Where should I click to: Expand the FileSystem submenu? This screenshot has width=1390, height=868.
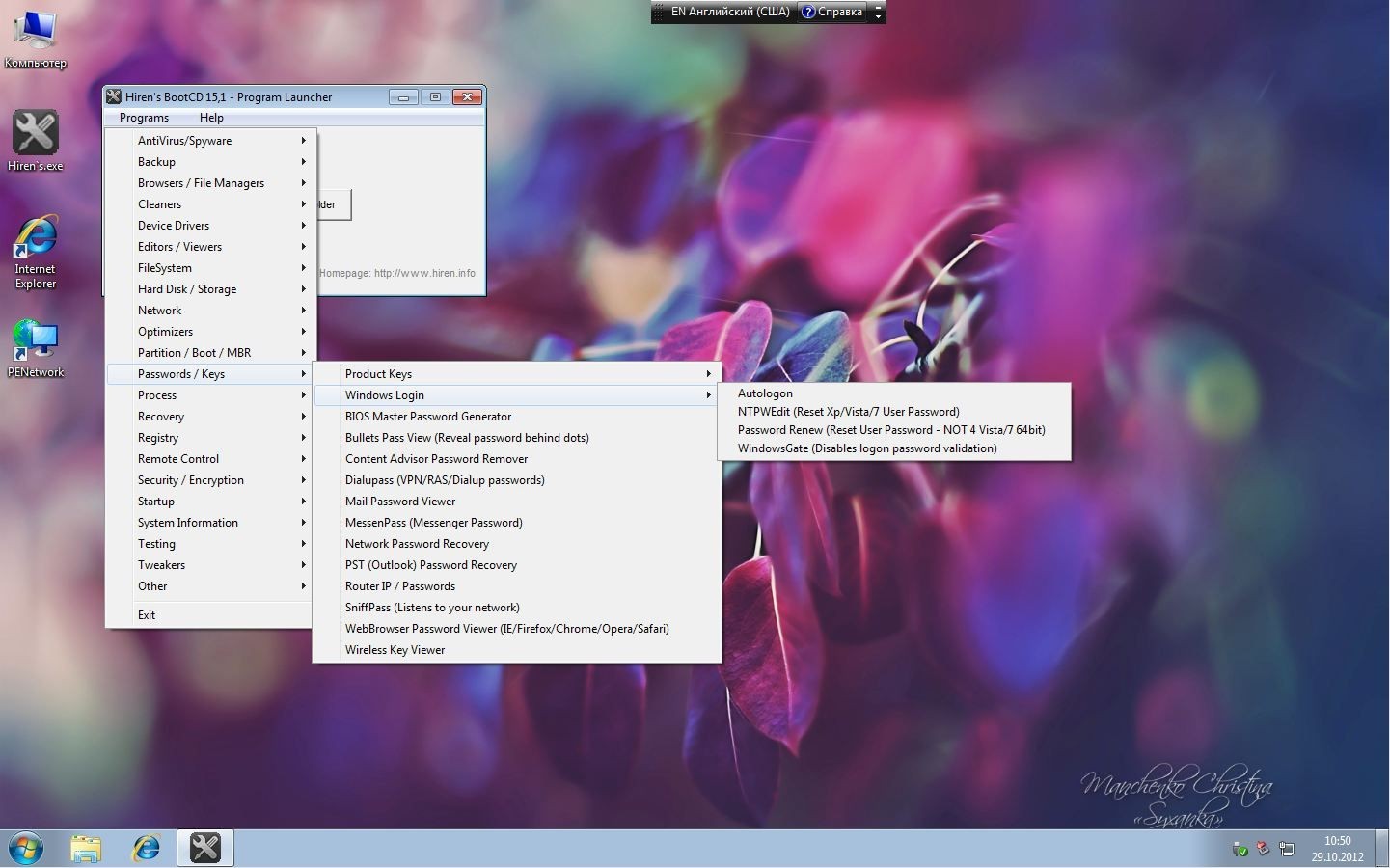point(209,268)
